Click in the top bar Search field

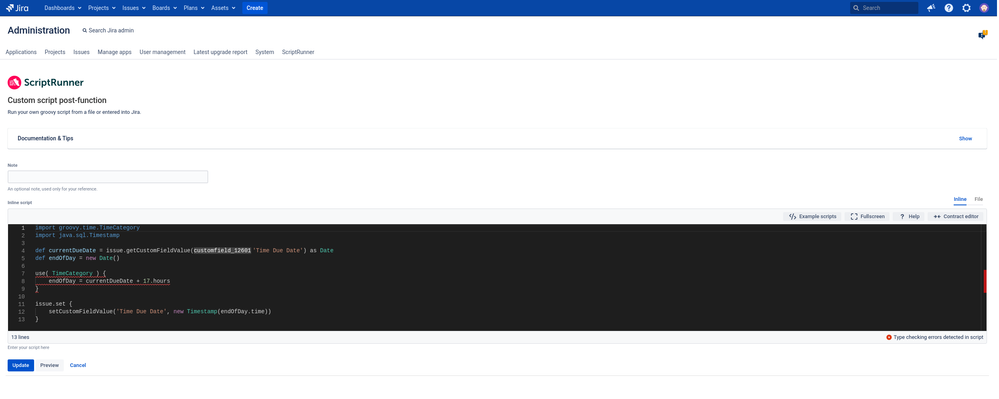pos(884,8)
